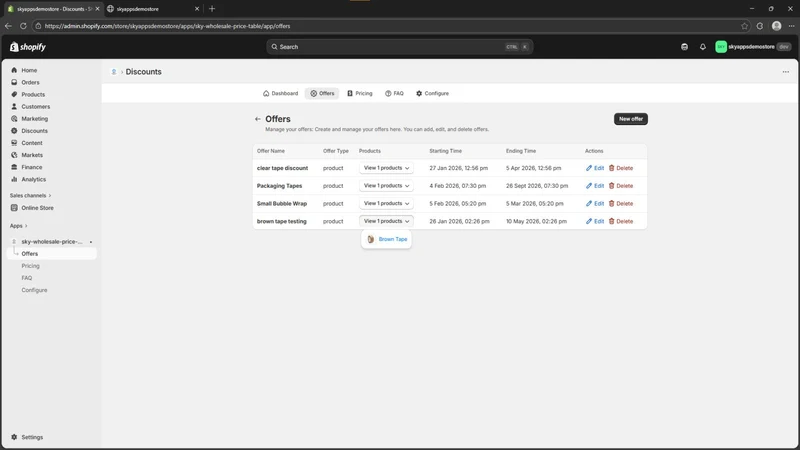Switch to Pricing tab
Viewport: 800px width, 450px height.
coord(360,93)
